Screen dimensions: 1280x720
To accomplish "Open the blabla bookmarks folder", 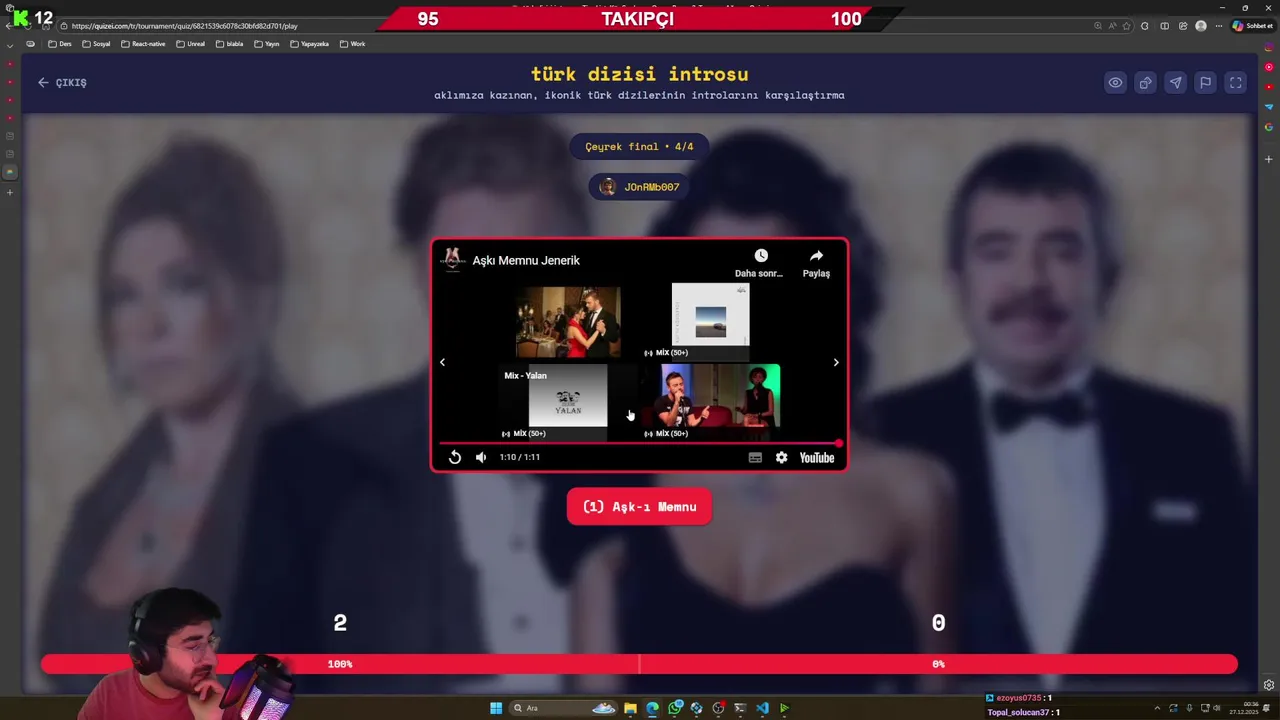I will 230,44.
